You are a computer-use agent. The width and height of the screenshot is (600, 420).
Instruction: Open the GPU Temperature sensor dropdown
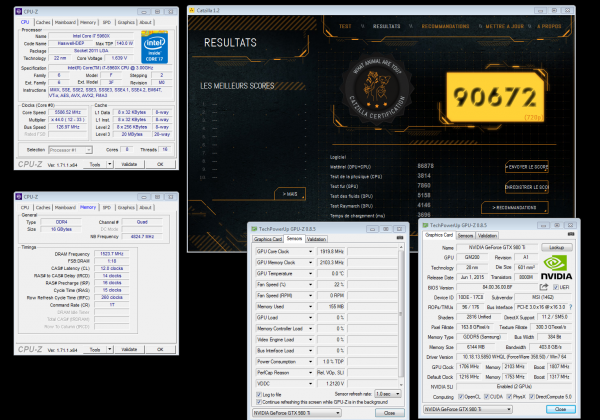[310, 273]
